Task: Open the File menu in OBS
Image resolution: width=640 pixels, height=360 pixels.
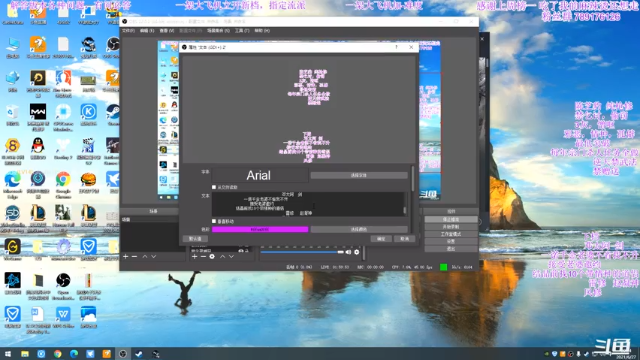Action: pos(128,31)
